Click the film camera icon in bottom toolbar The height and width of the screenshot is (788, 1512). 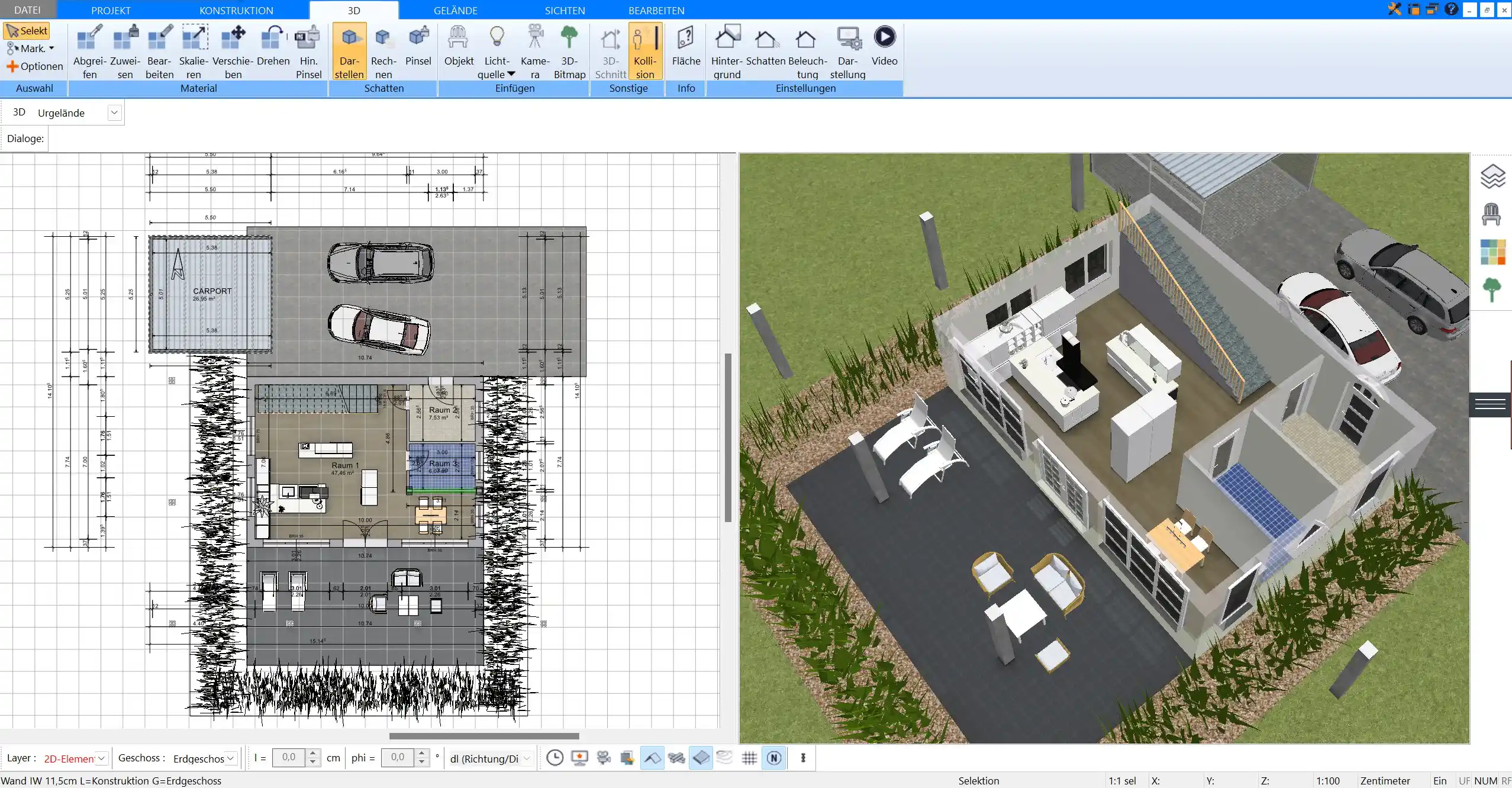pyautogui.click(x=604, y=758)
